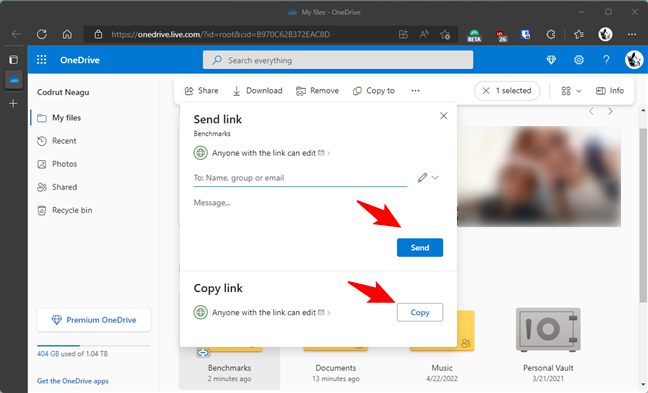Open the account profile picture in OneDrive header
The image size is (648, 393).
[634, 60]
